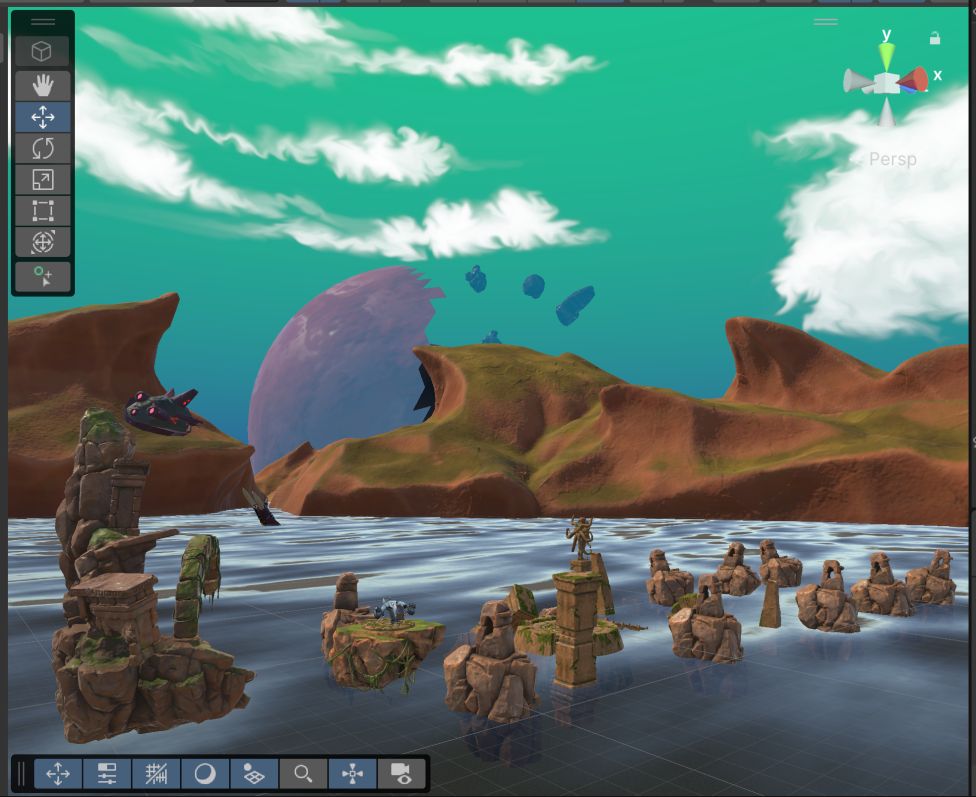The height and width of the screenshot is (797, 976).
Task: Toggle scene lighting with the moon icon
Action: click(204, 773)
